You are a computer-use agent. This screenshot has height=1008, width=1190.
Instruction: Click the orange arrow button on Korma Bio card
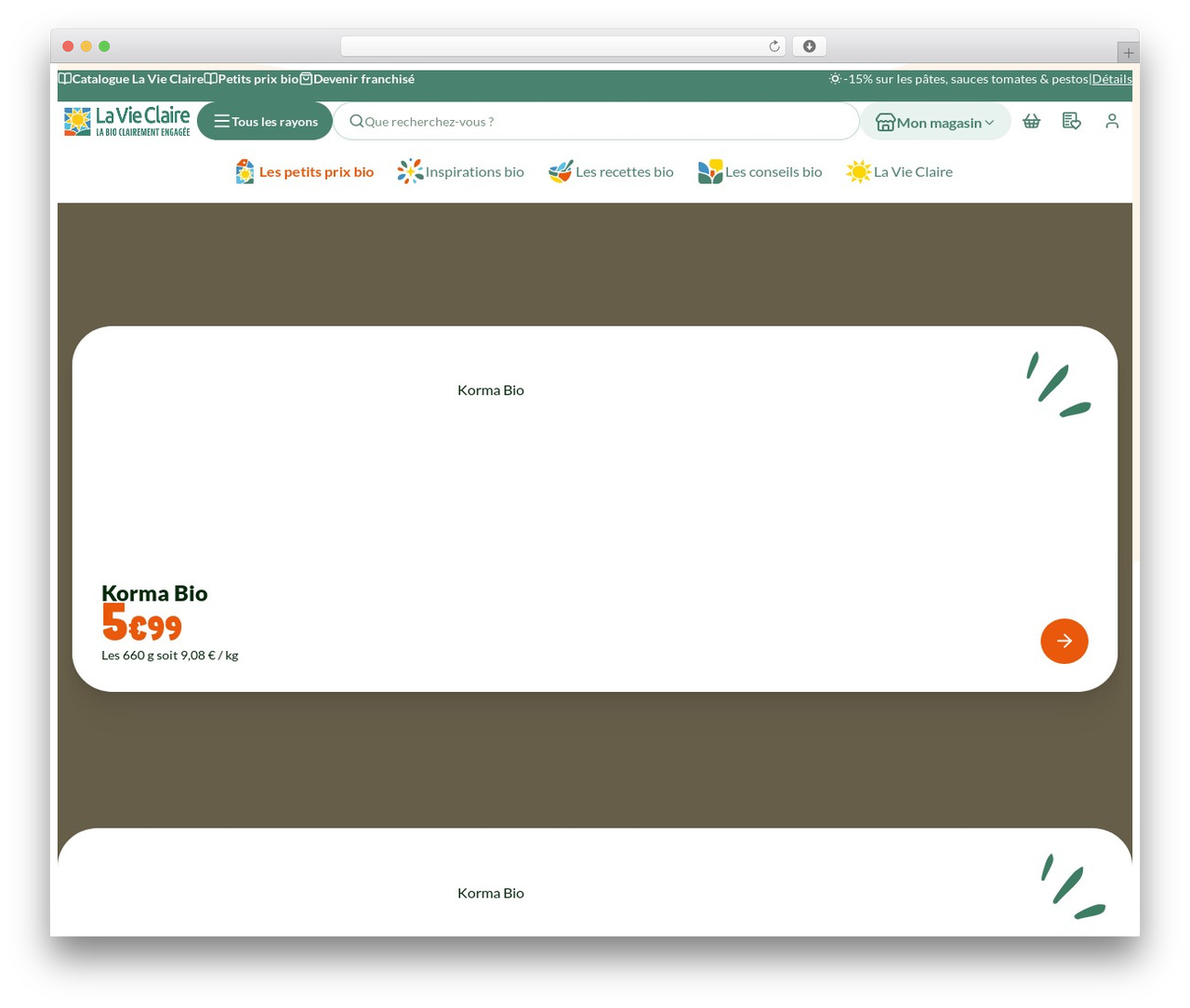(x=1064, y=641)
